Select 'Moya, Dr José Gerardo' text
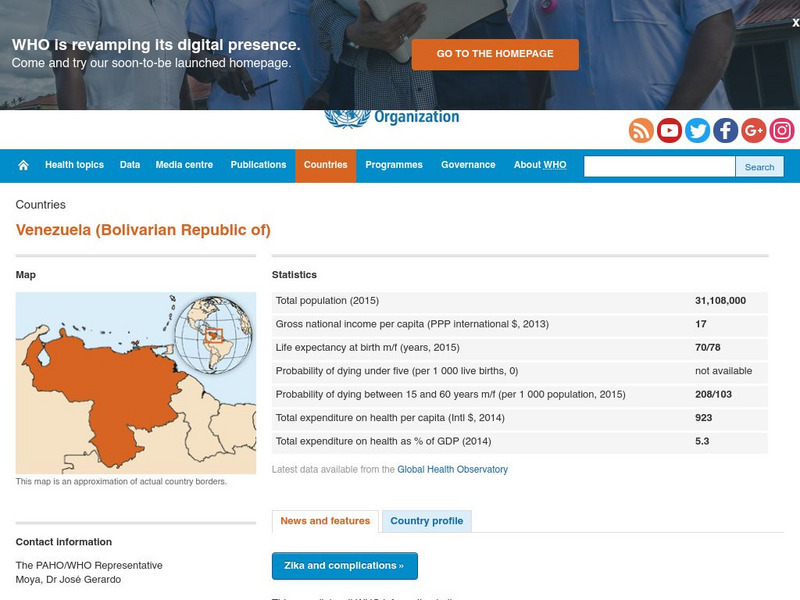The image size is (800, 600). coord(68,580)
